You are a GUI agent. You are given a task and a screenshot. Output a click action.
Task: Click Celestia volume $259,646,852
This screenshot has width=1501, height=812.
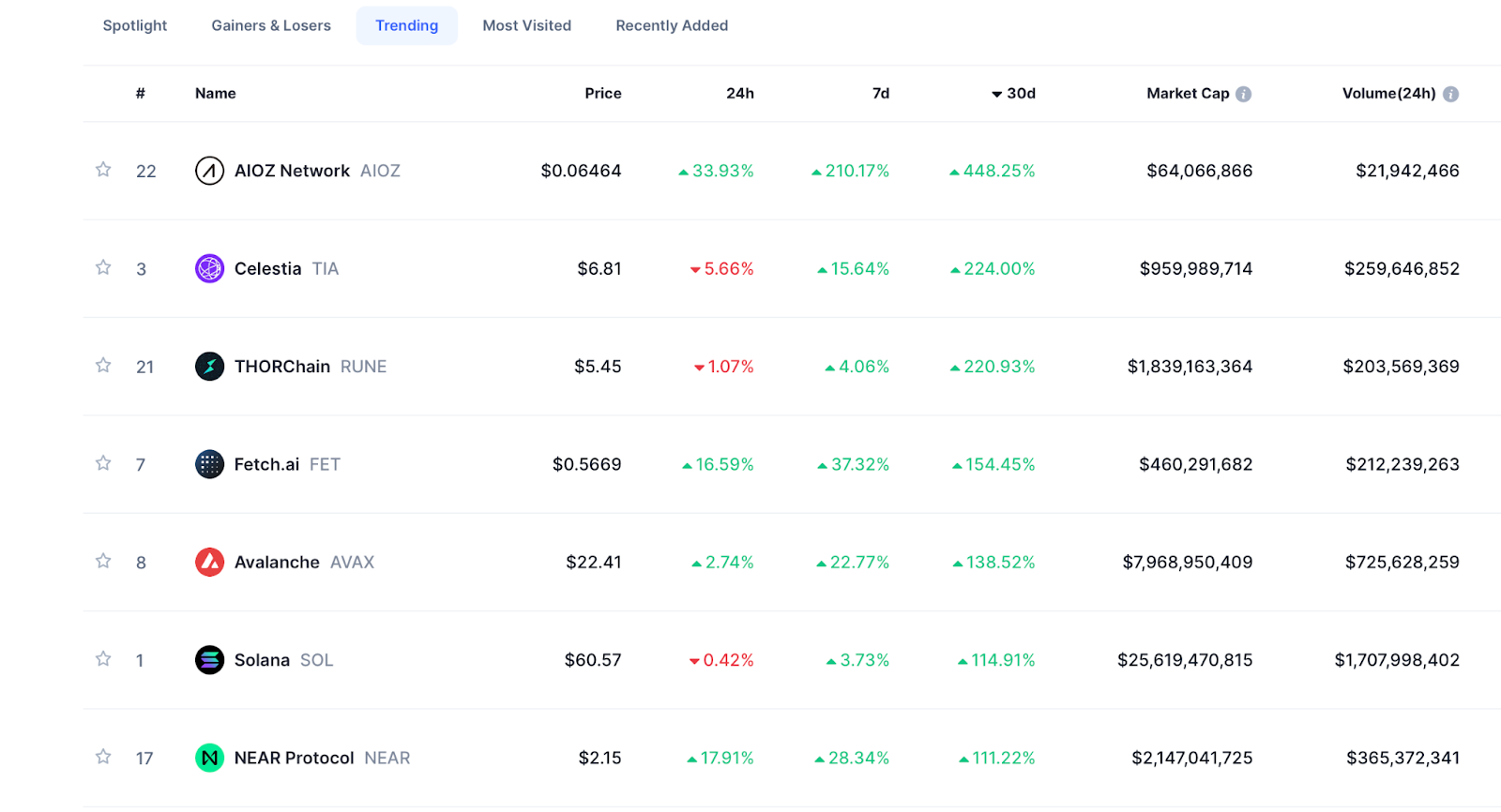[1402, 268]
